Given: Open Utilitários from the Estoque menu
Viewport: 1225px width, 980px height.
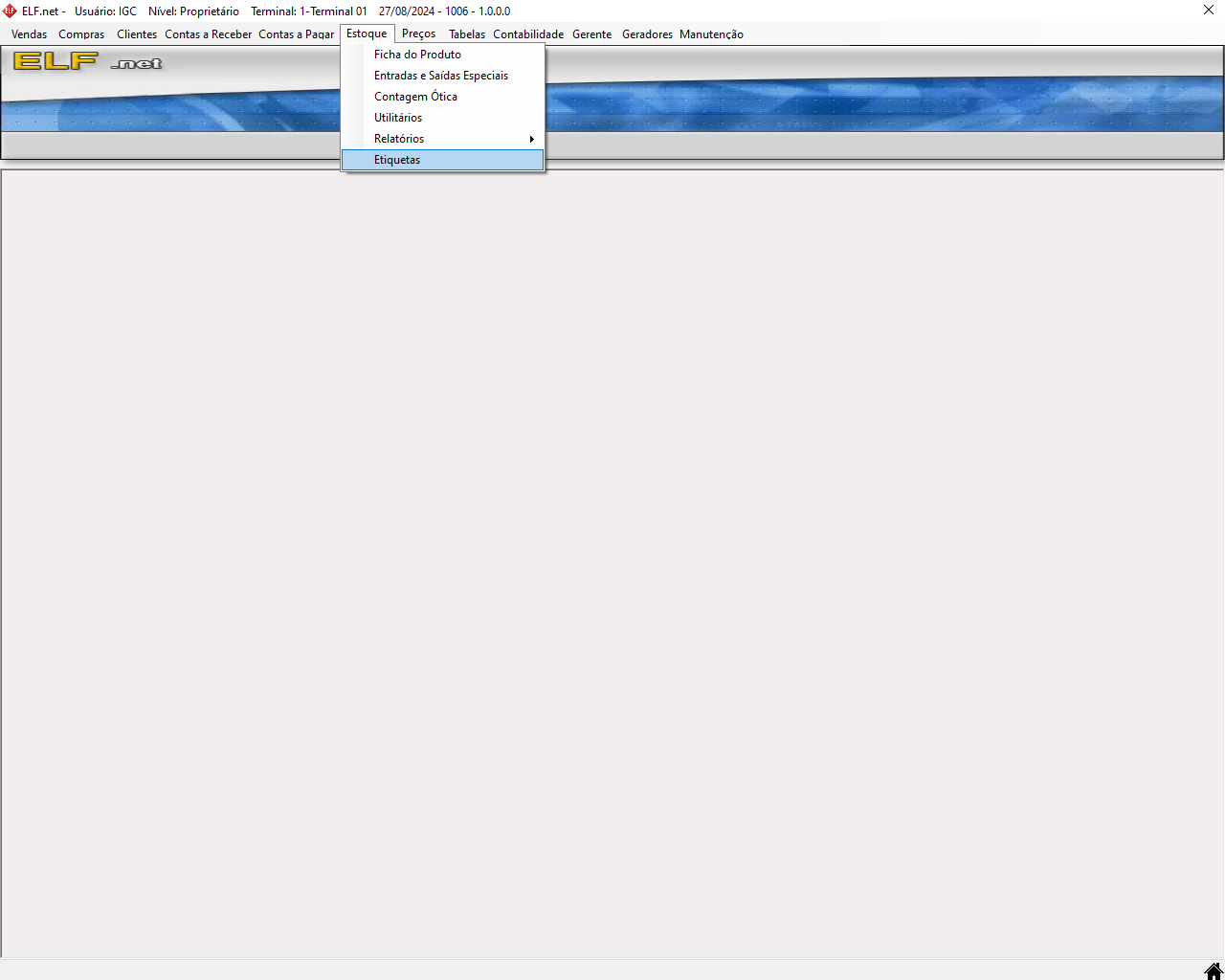Looking at the screenshot, I should 442,118.
